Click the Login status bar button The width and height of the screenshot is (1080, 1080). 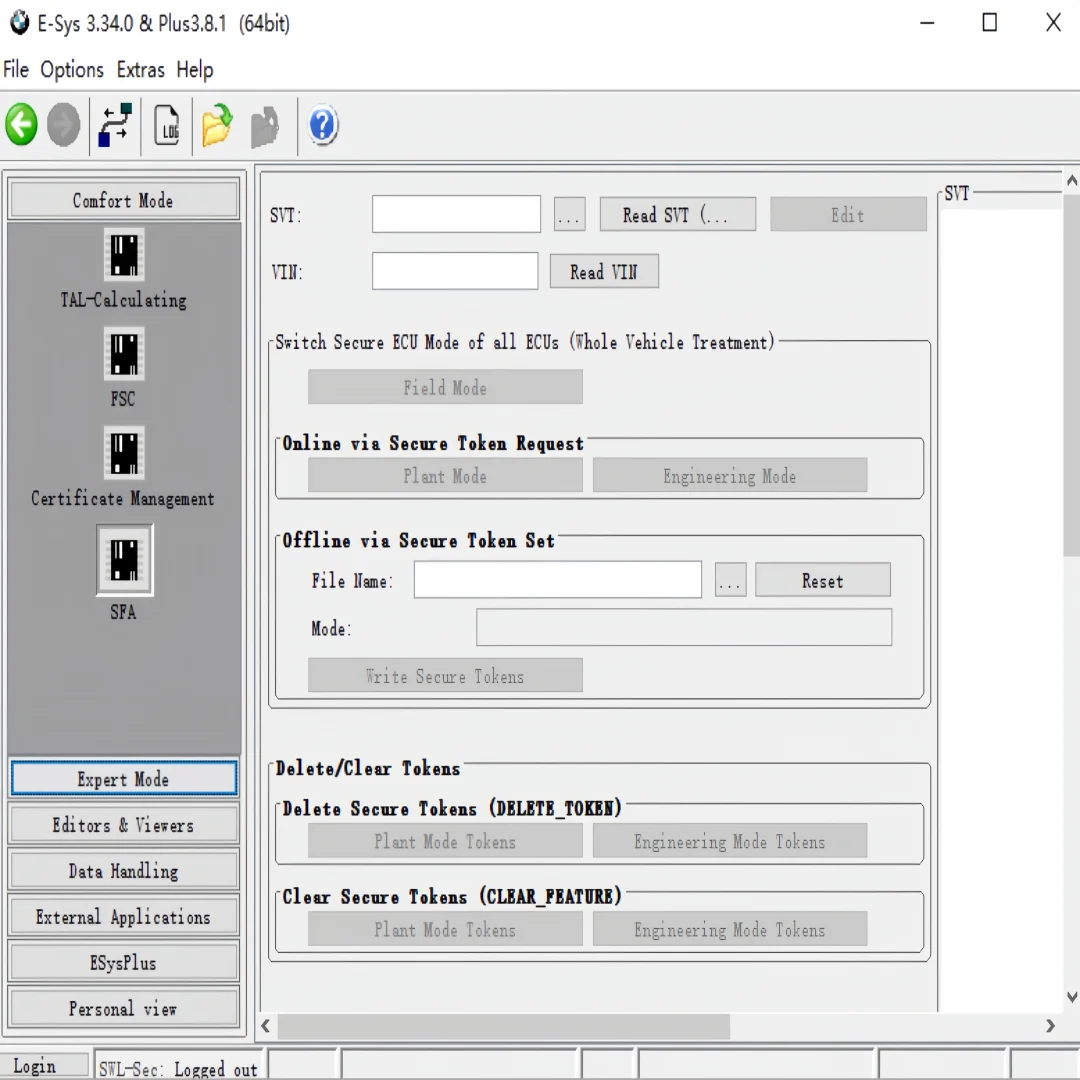(44, 1066)
